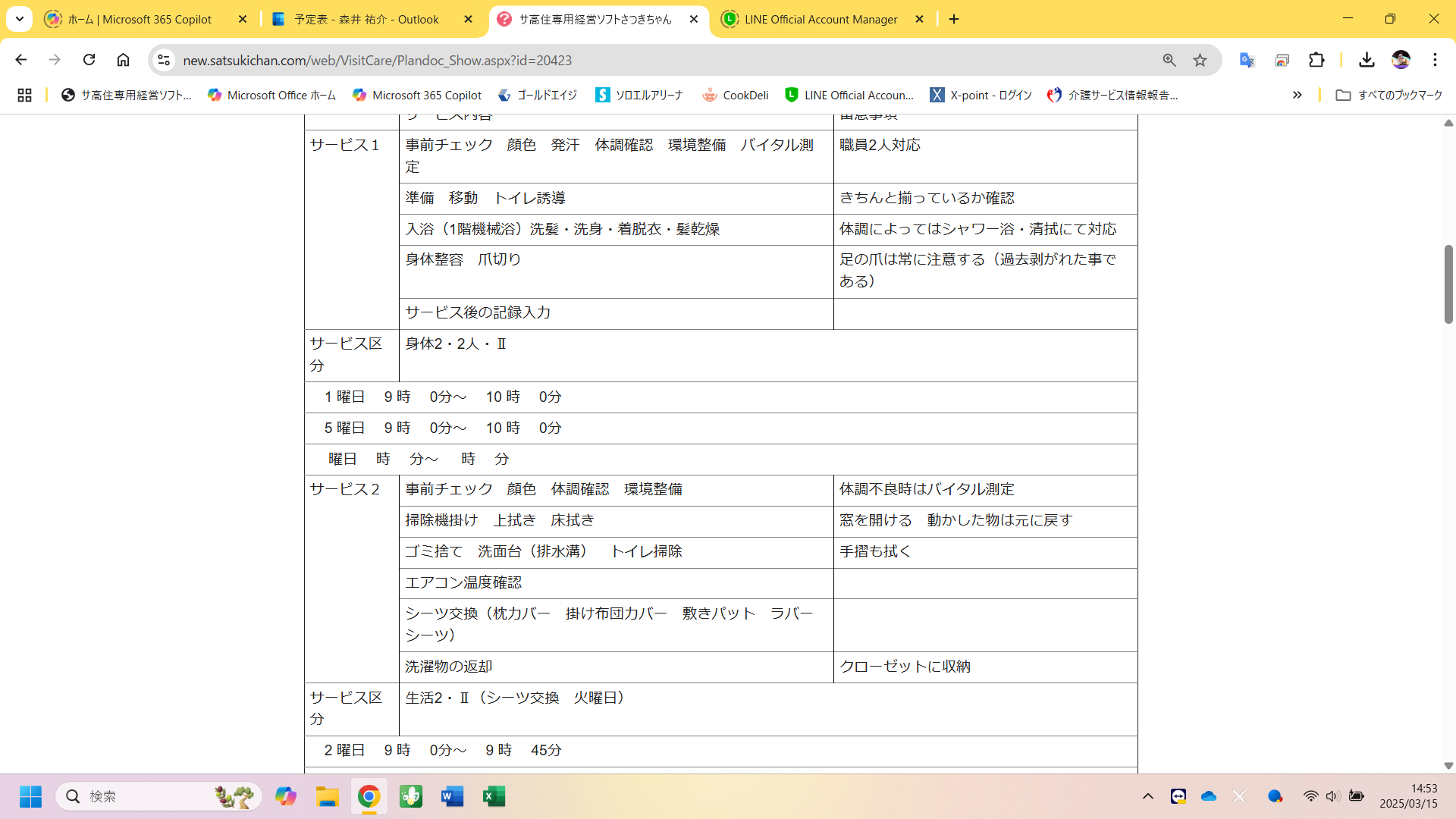
Task: Click the browser reload icon
Action: pyautogui.click(x=89, y=60)
